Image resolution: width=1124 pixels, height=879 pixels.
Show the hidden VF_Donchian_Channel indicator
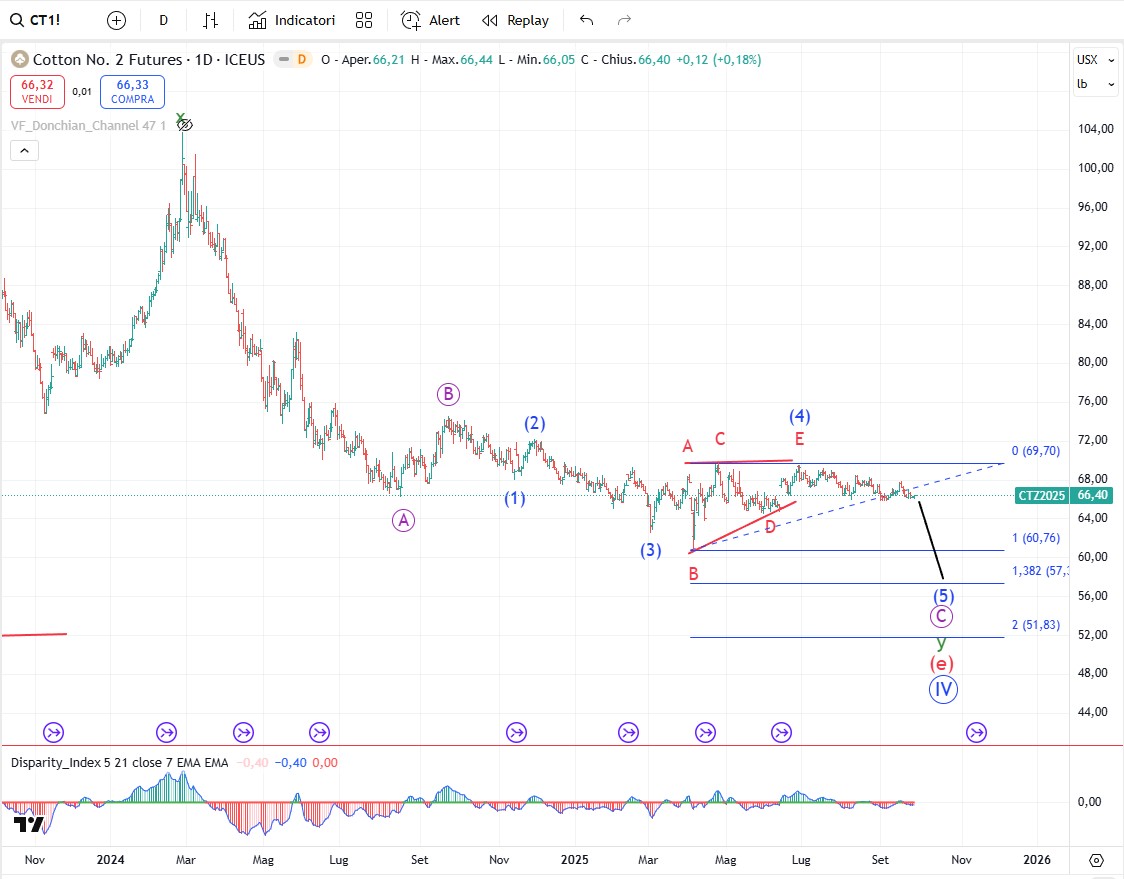click(184, 125)
